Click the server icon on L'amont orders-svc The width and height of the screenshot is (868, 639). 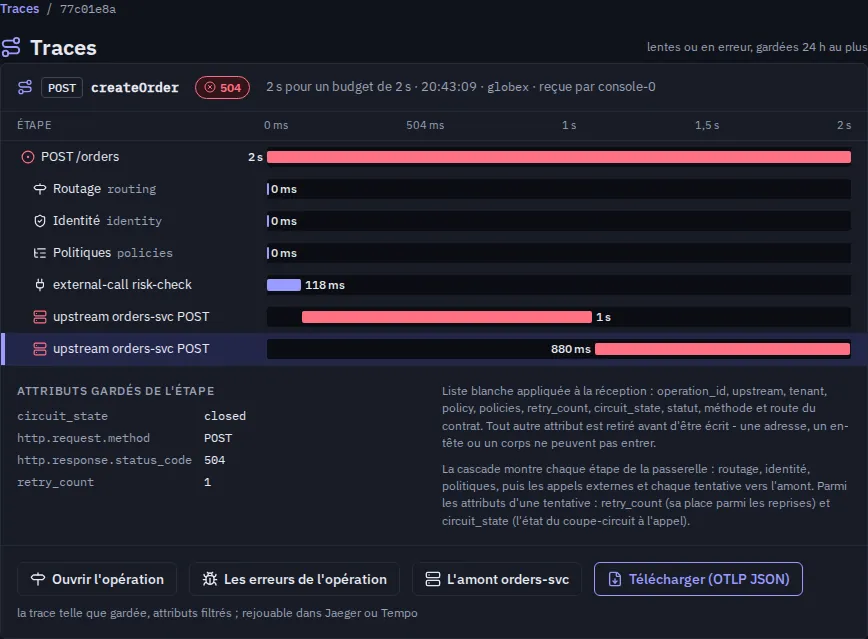click(432, 579)
